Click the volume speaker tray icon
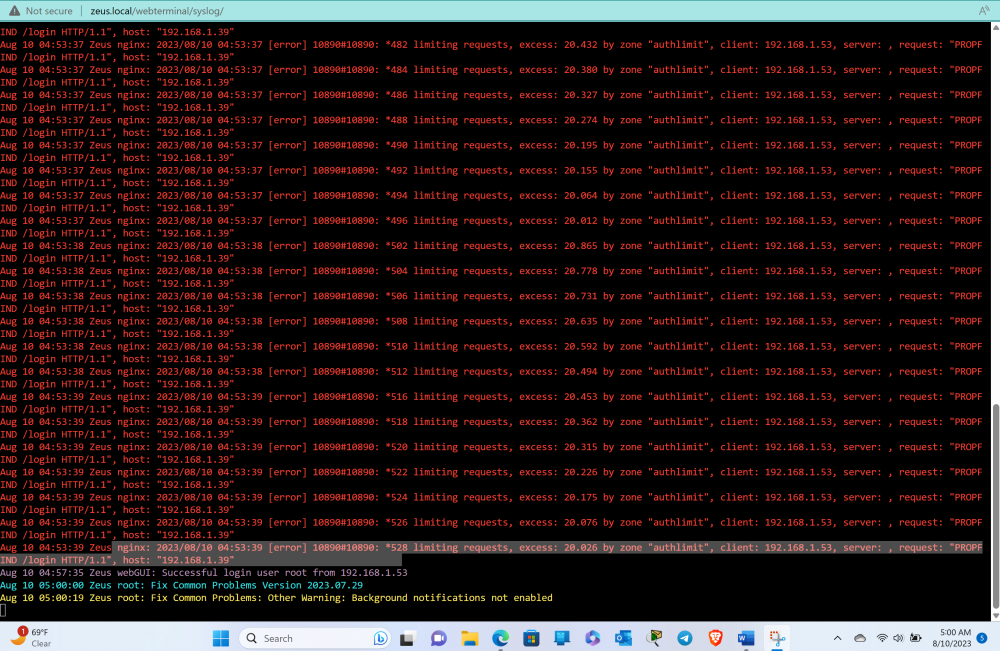Image resolution: width=1000 pixels, height=651 pixels. coord(898,638)
